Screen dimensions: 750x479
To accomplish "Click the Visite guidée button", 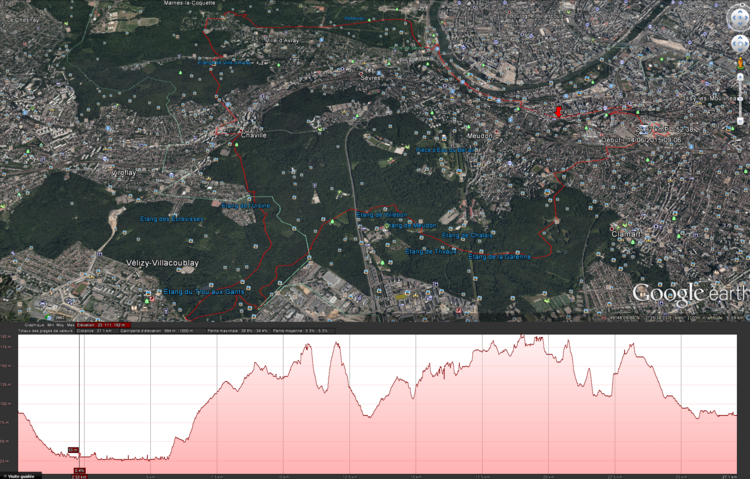I will coord(20,476).
